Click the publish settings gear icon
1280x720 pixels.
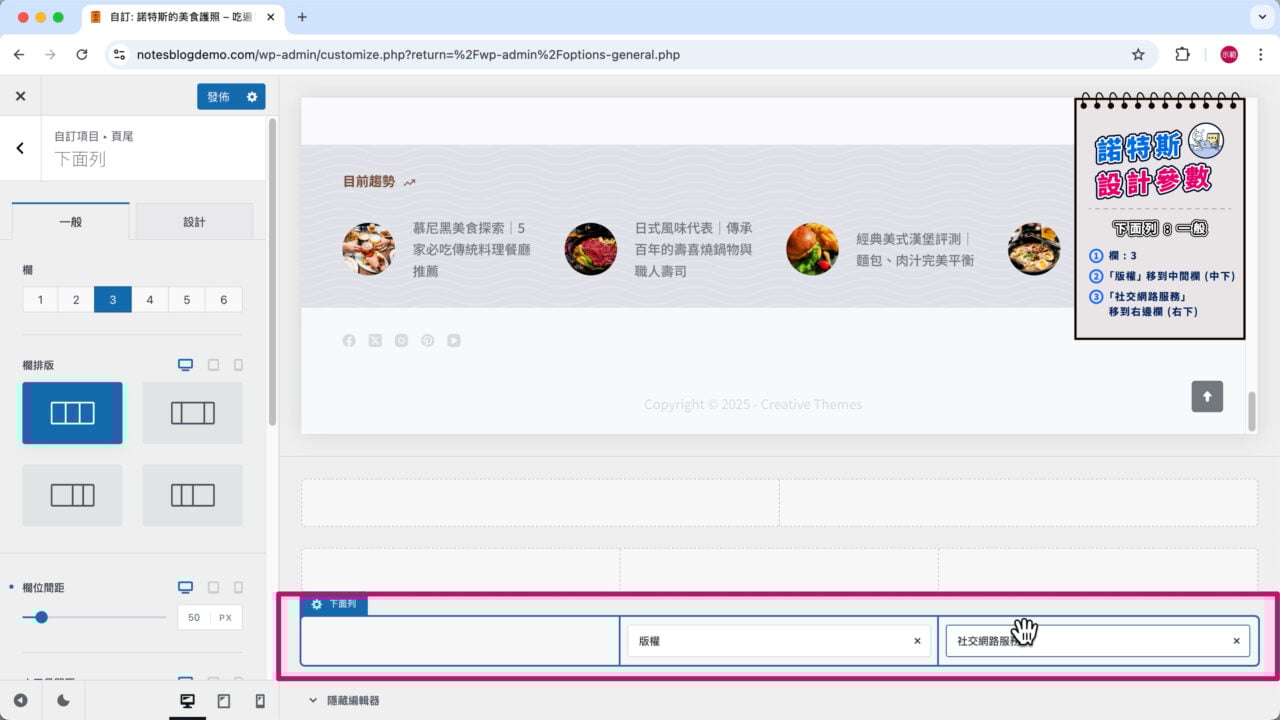252,97
